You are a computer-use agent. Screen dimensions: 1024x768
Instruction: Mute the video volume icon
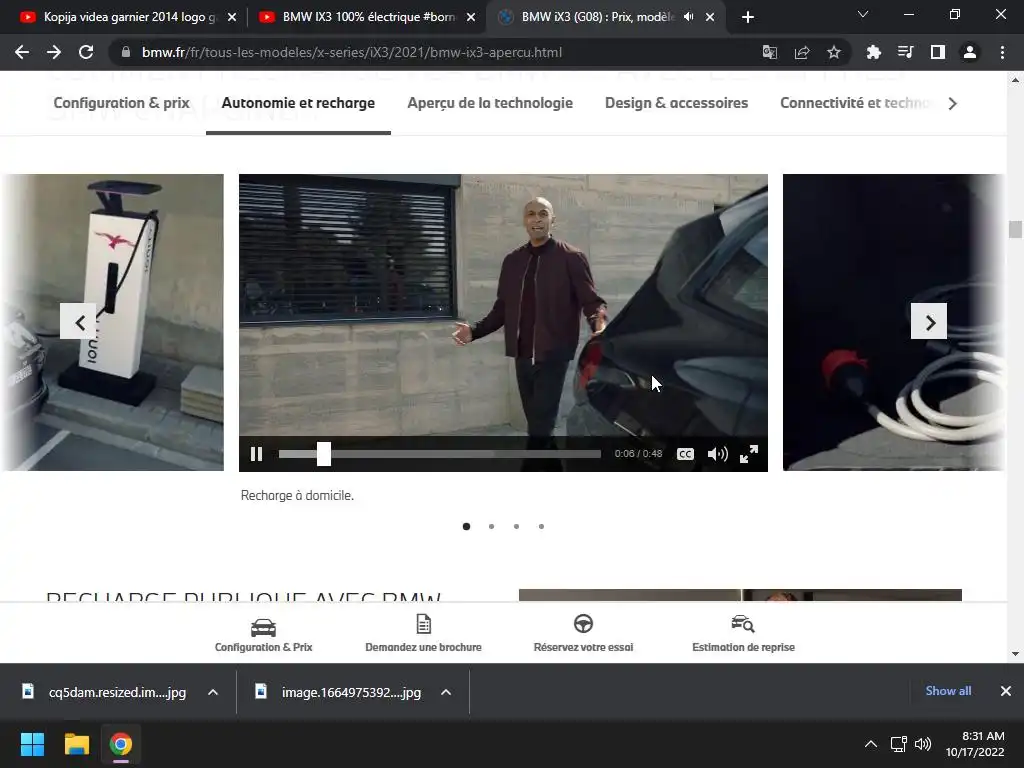717,454
